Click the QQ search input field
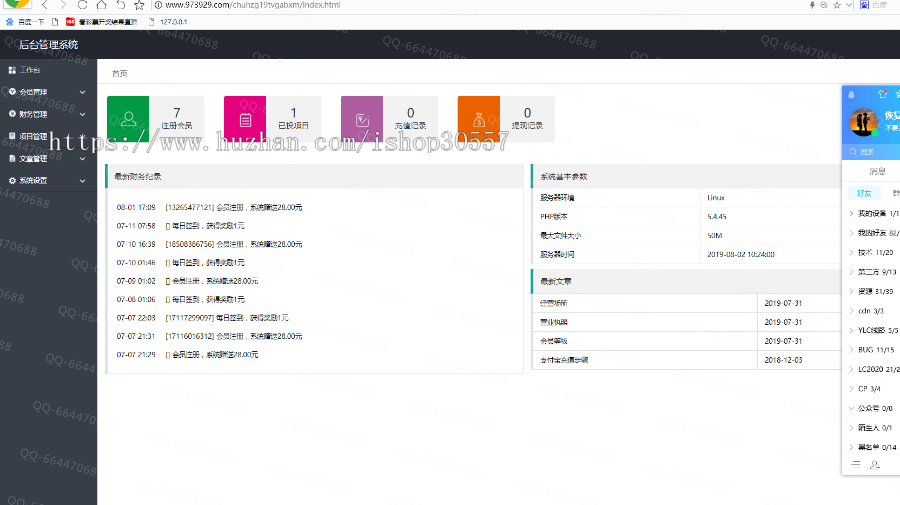 click(875, 152)
